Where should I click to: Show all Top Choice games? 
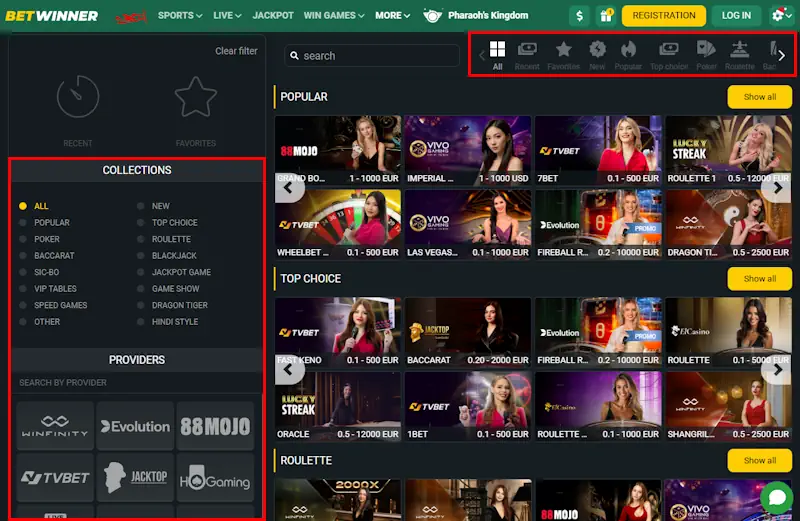point(760,279)
